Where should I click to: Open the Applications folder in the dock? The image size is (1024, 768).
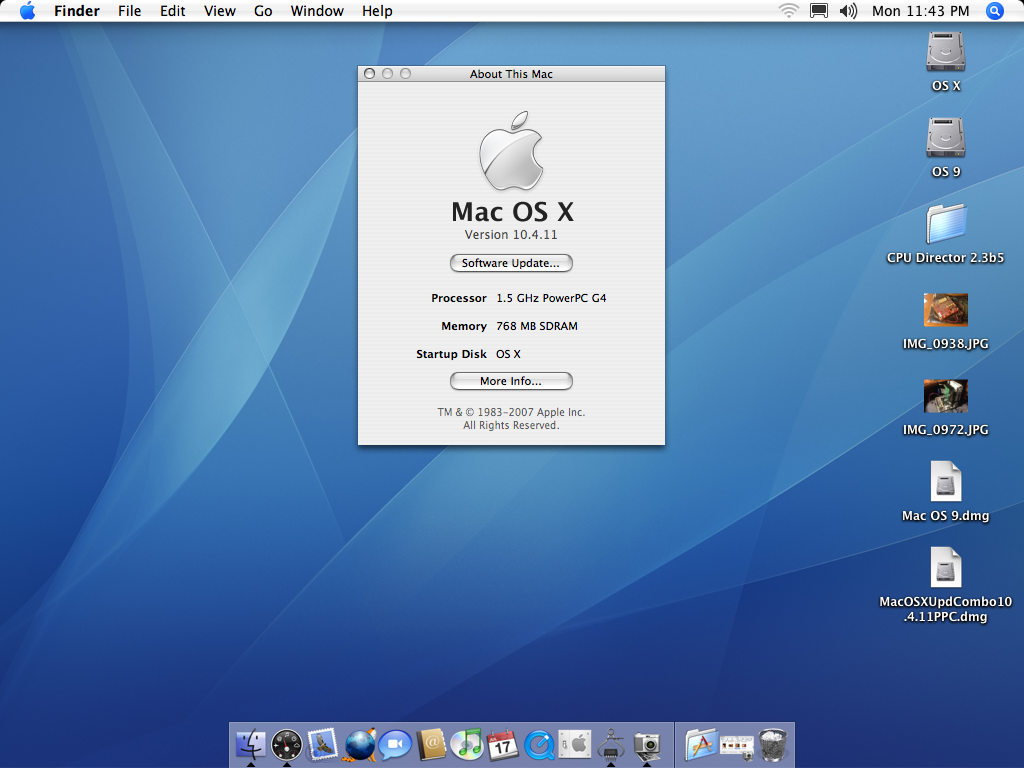click(x=701, y=744)
